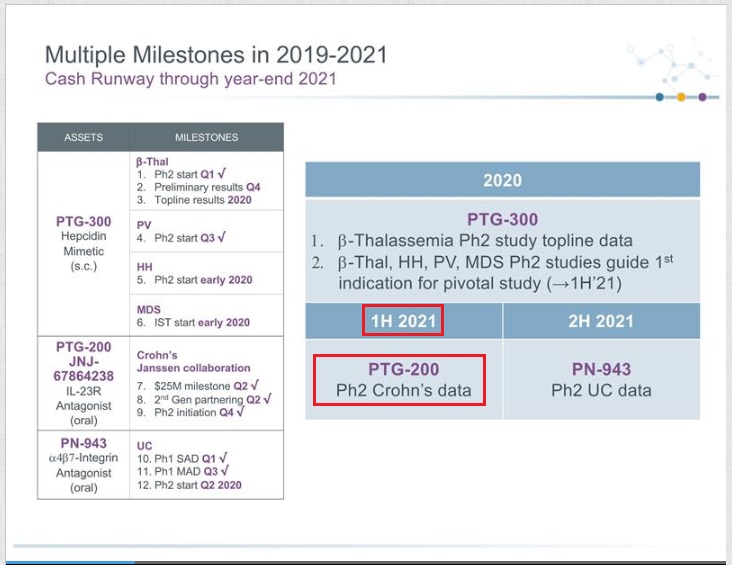Screen dimensions: 734x565
Task: Click '2nd Gen partnering Q2' line
Action: (x=204, y=399)
